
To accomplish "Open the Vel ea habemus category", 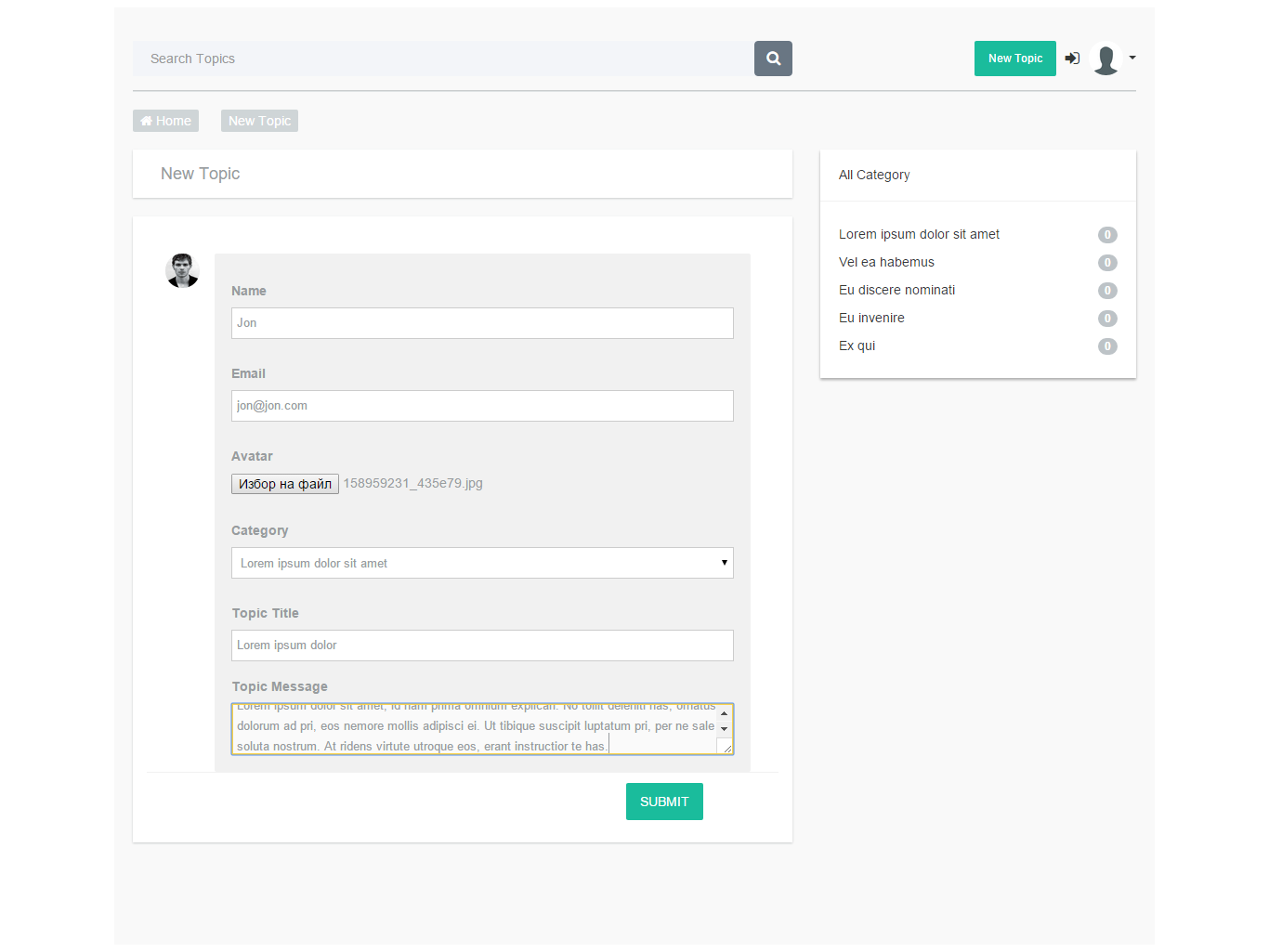I will 886,263.
